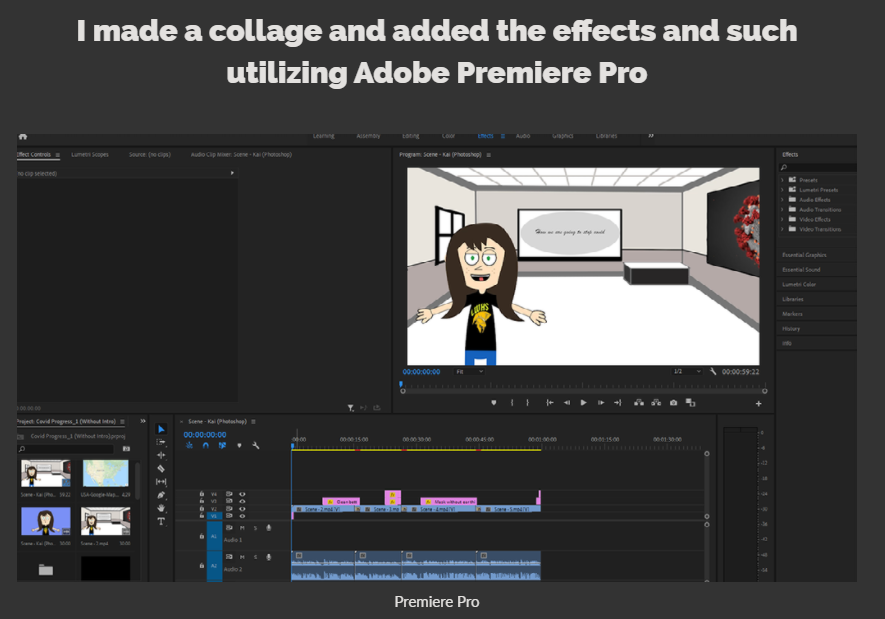This screenshot has height=619, width=885.
Task: Click the Home icon in top bar
Action: pyautogui.click(x=23, y=137)
